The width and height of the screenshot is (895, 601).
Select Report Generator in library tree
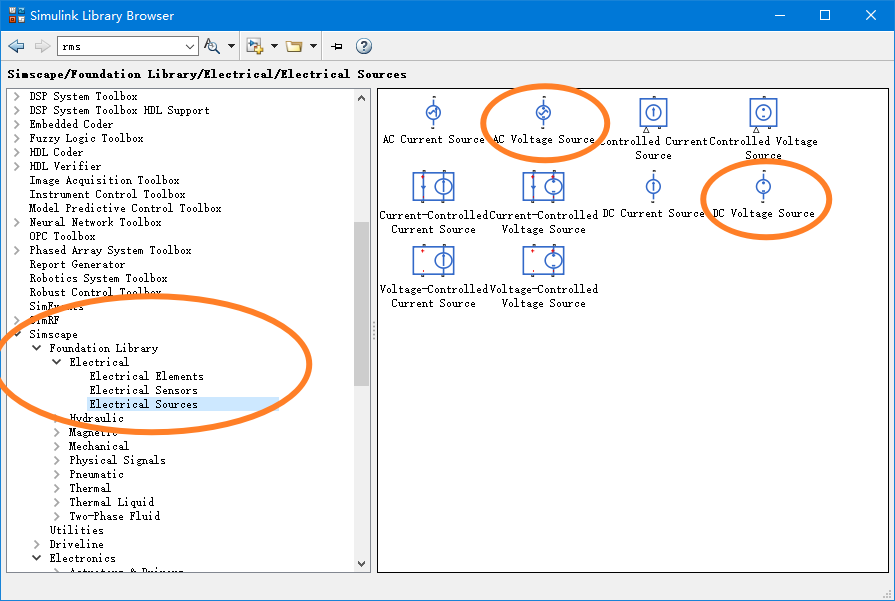77,264
